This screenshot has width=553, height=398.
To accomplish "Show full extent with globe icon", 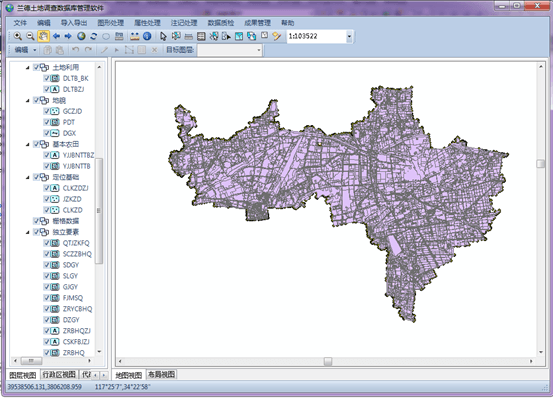I will click(x=81, y=36).
